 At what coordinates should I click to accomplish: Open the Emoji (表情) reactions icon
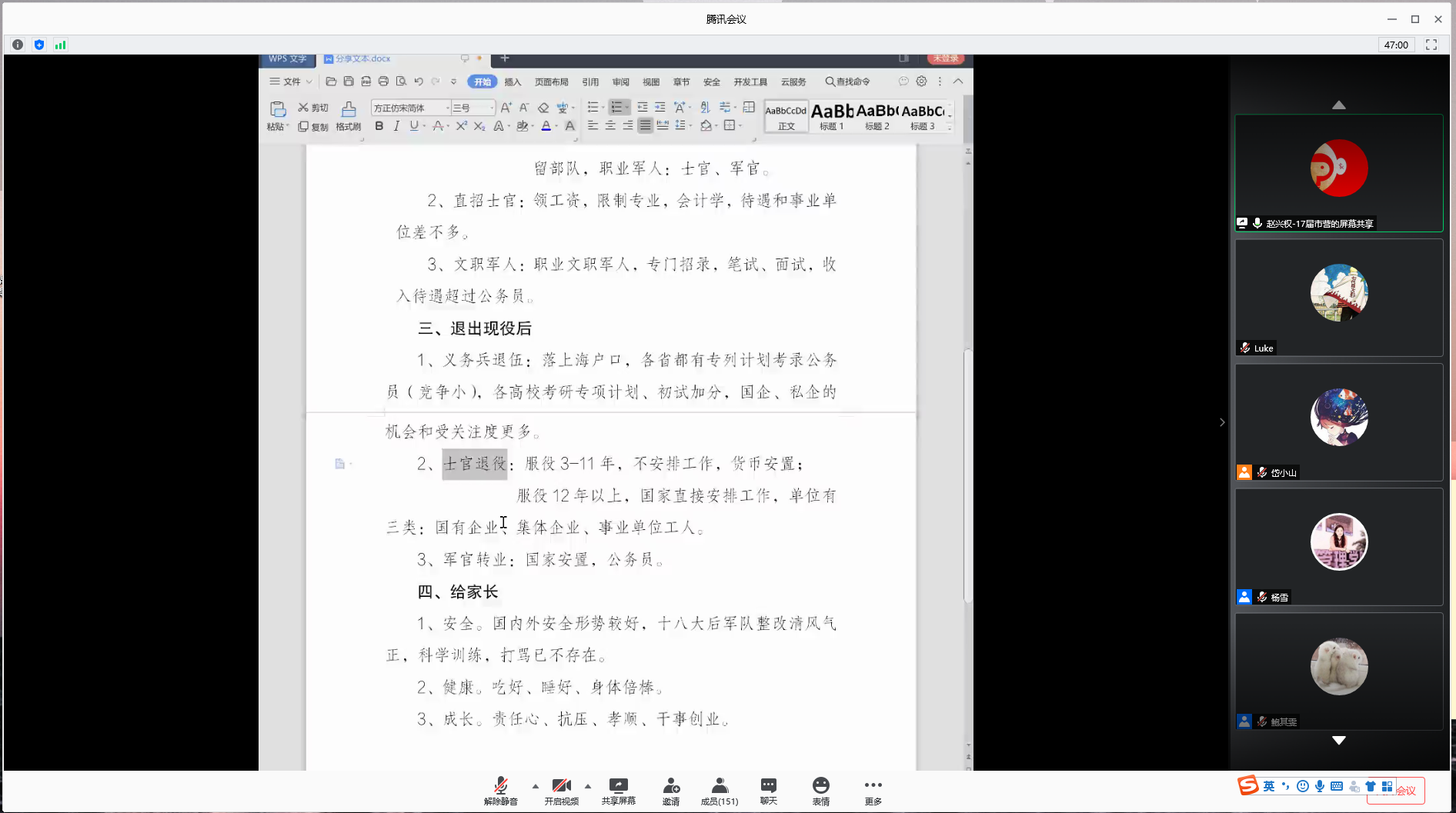click(x=820, y=790)
